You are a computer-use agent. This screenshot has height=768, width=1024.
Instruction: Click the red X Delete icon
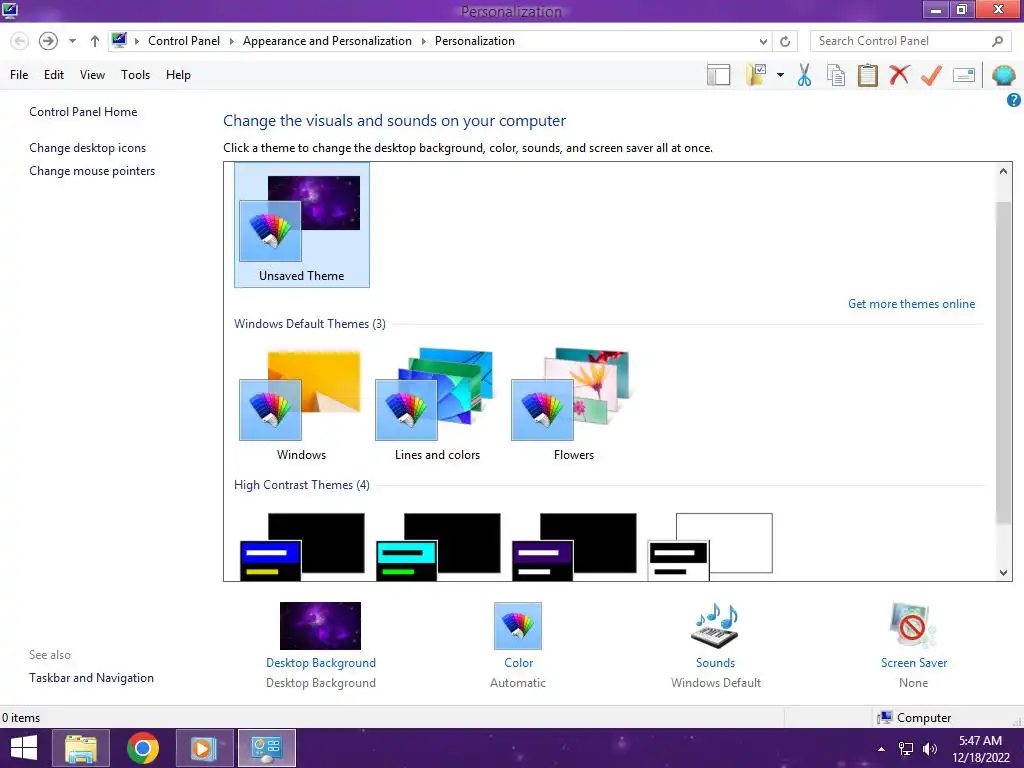click(x=899, y=75)
